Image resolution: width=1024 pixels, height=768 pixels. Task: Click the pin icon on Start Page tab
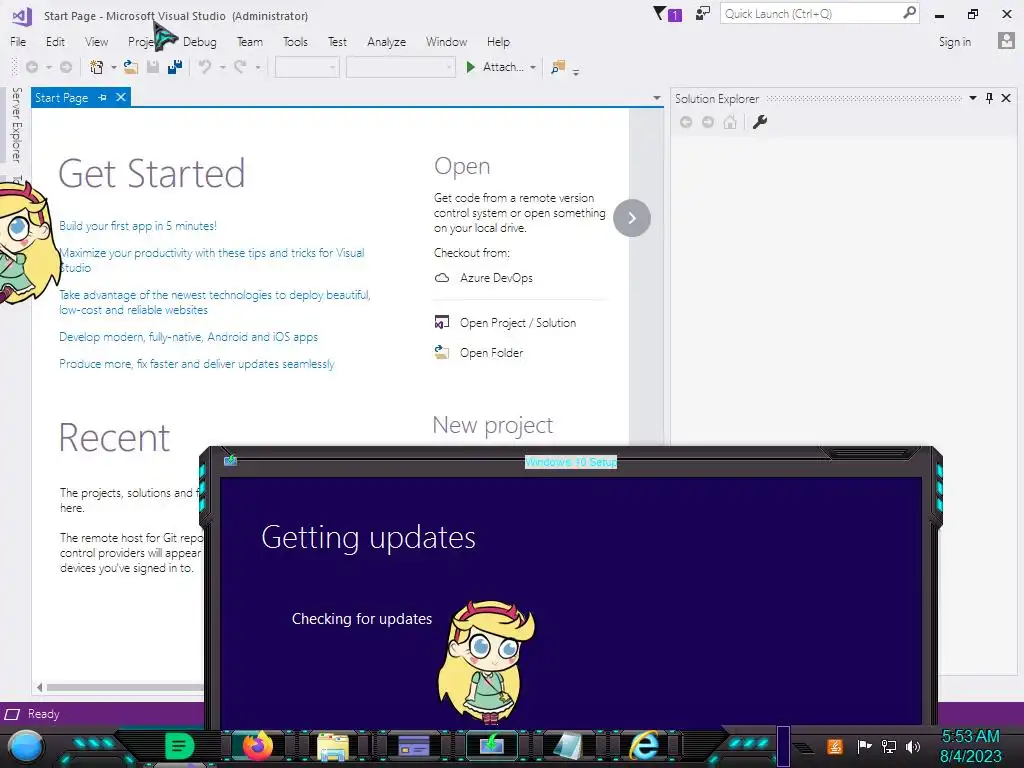click(103, 97)
